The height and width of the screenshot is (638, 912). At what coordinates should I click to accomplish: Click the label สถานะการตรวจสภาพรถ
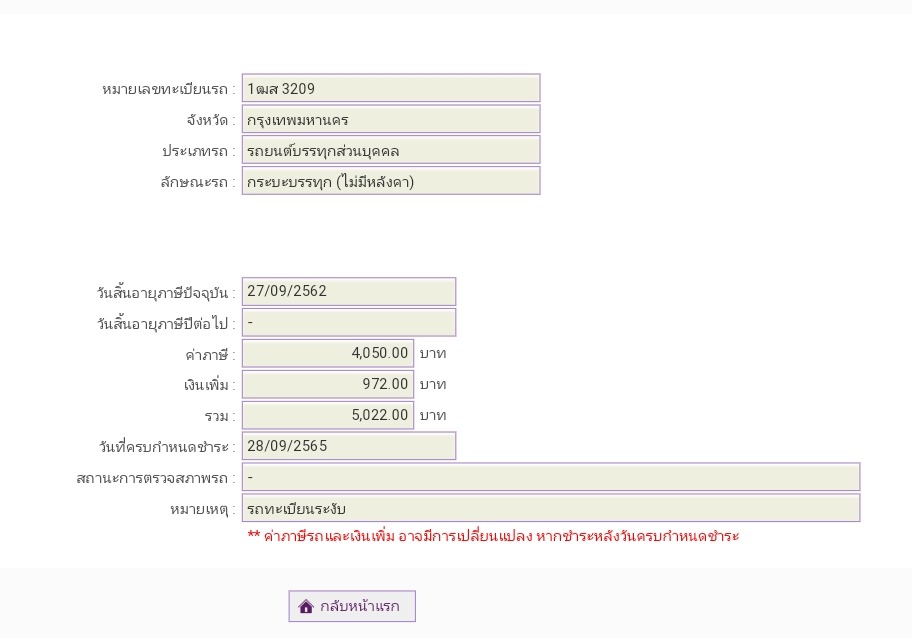tap(155, 478)
